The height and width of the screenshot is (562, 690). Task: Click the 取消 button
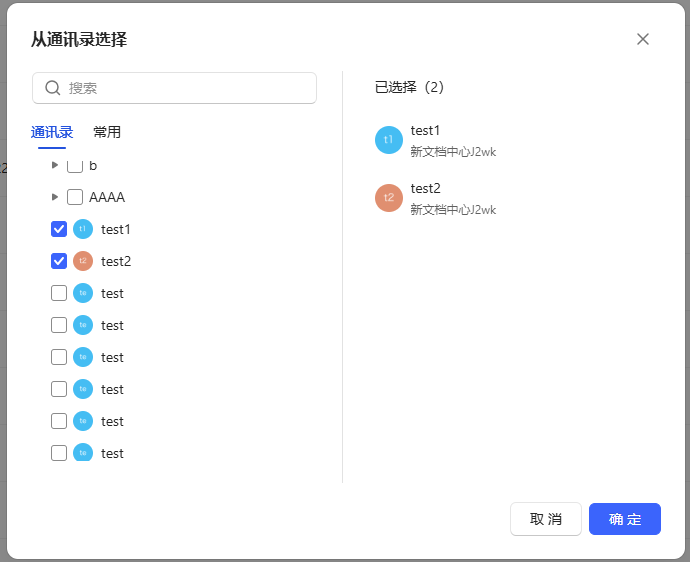click(x=545, y=519)
